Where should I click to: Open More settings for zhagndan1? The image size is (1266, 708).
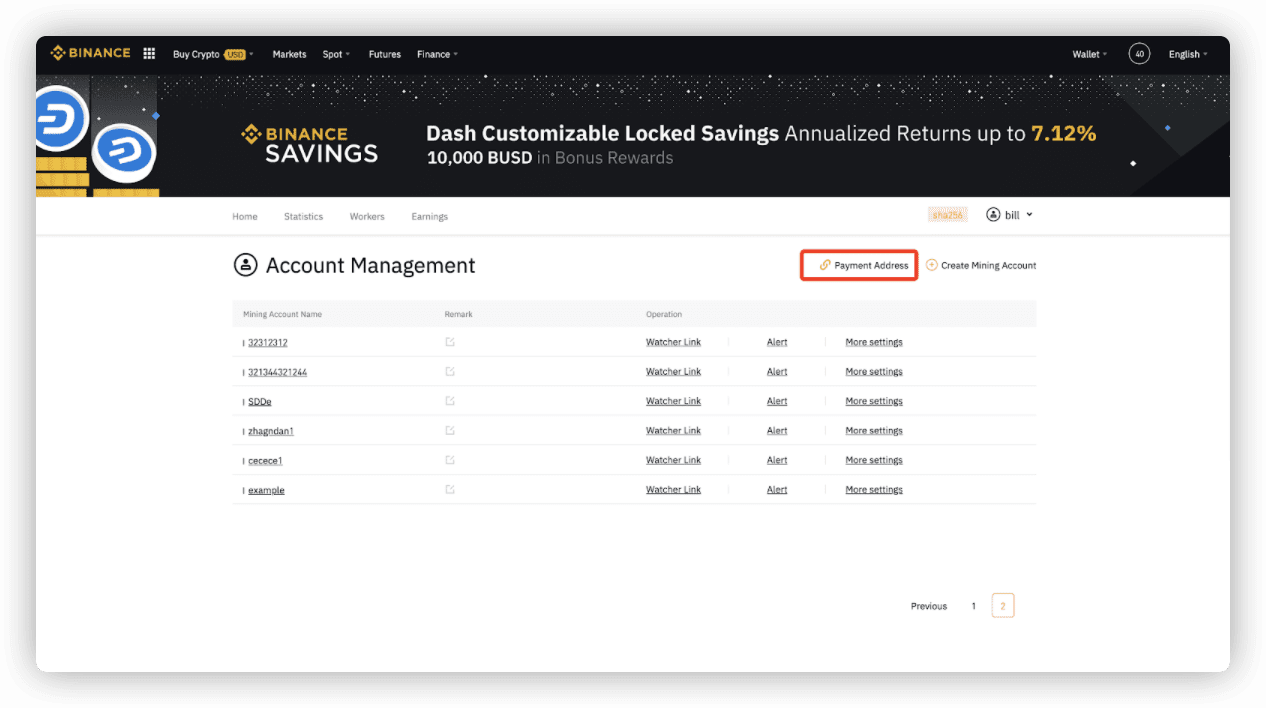coord(874,430)
